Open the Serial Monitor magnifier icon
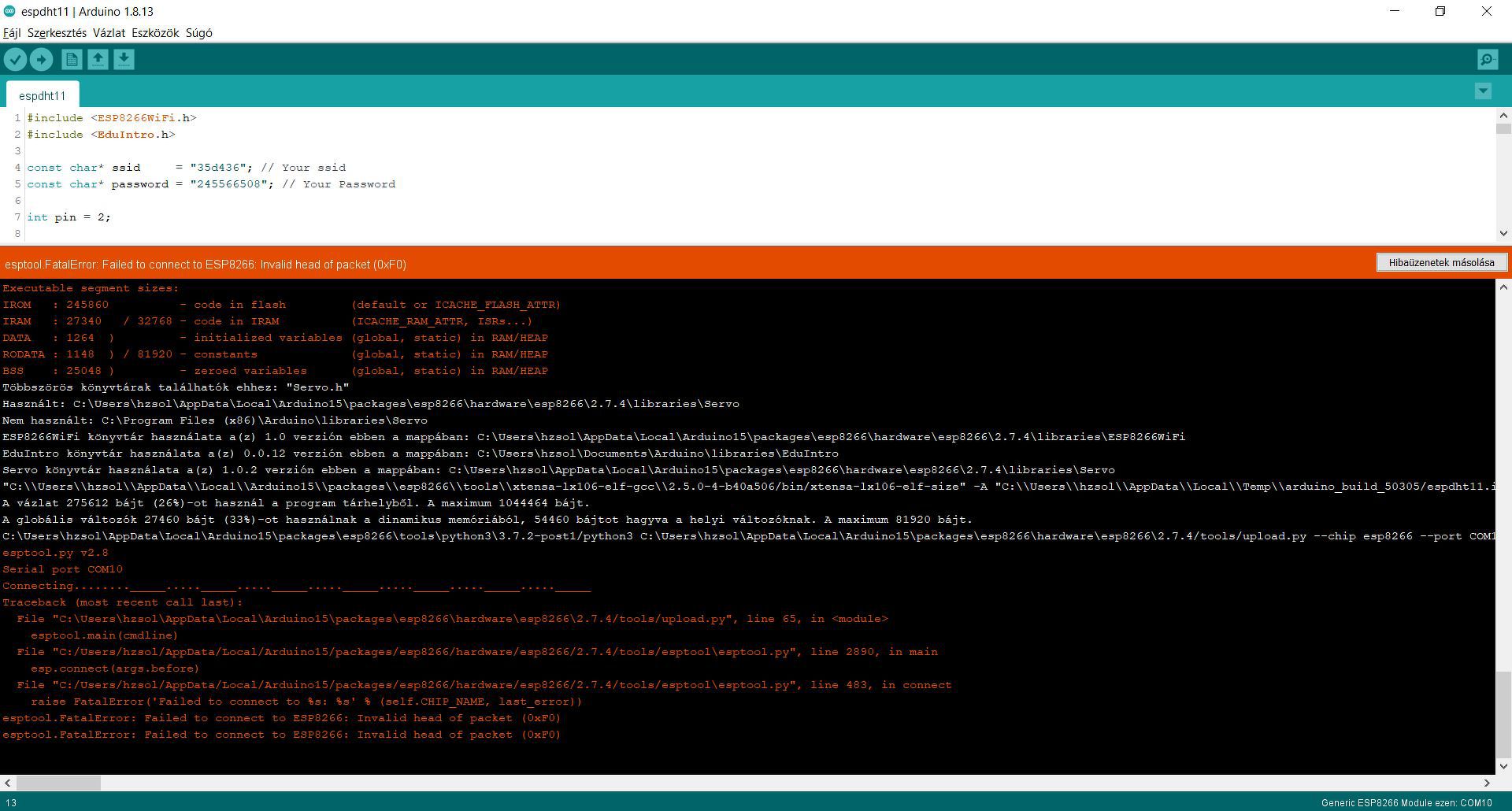Image resolution: width=1512 pixels, height=811 pixels. click(1488, 59)
